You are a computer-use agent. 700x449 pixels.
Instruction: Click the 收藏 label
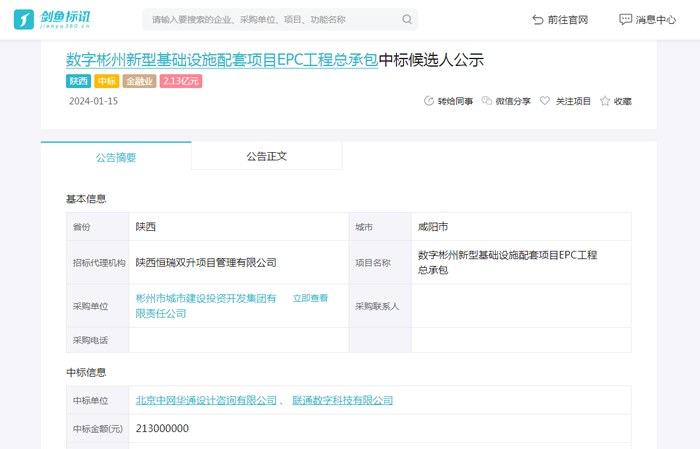(623, 101)
